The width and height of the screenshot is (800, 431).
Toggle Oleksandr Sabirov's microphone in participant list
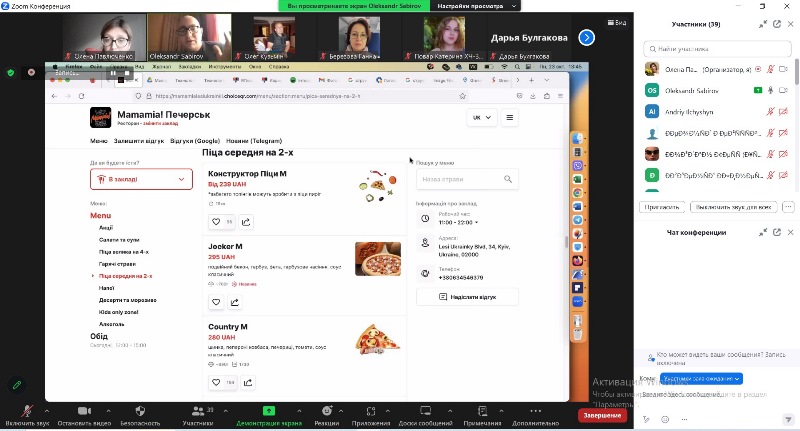pos(770,90)
